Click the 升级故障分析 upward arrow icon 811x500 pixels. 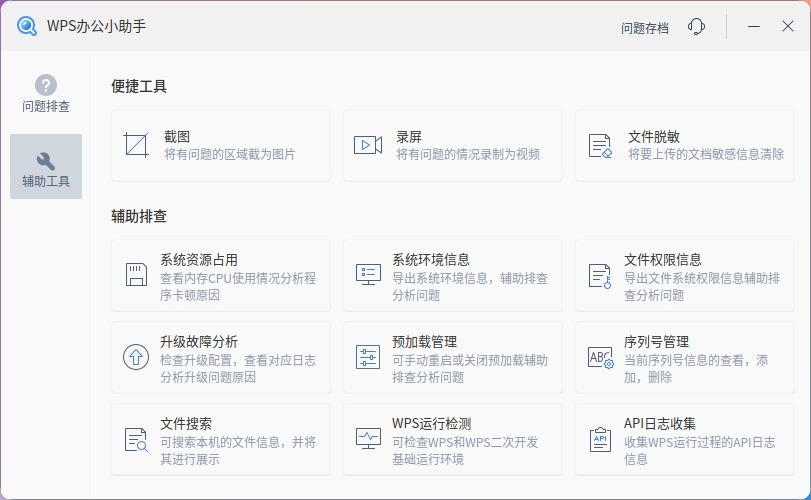click(136, 357)
